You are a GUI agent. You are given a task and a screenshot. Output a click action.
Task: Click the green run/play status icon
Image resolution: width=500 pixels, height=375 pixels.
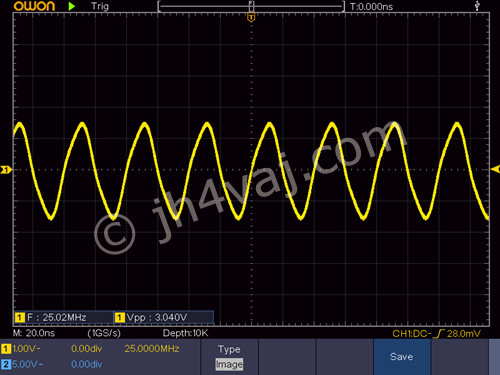(x=71, y=6)
